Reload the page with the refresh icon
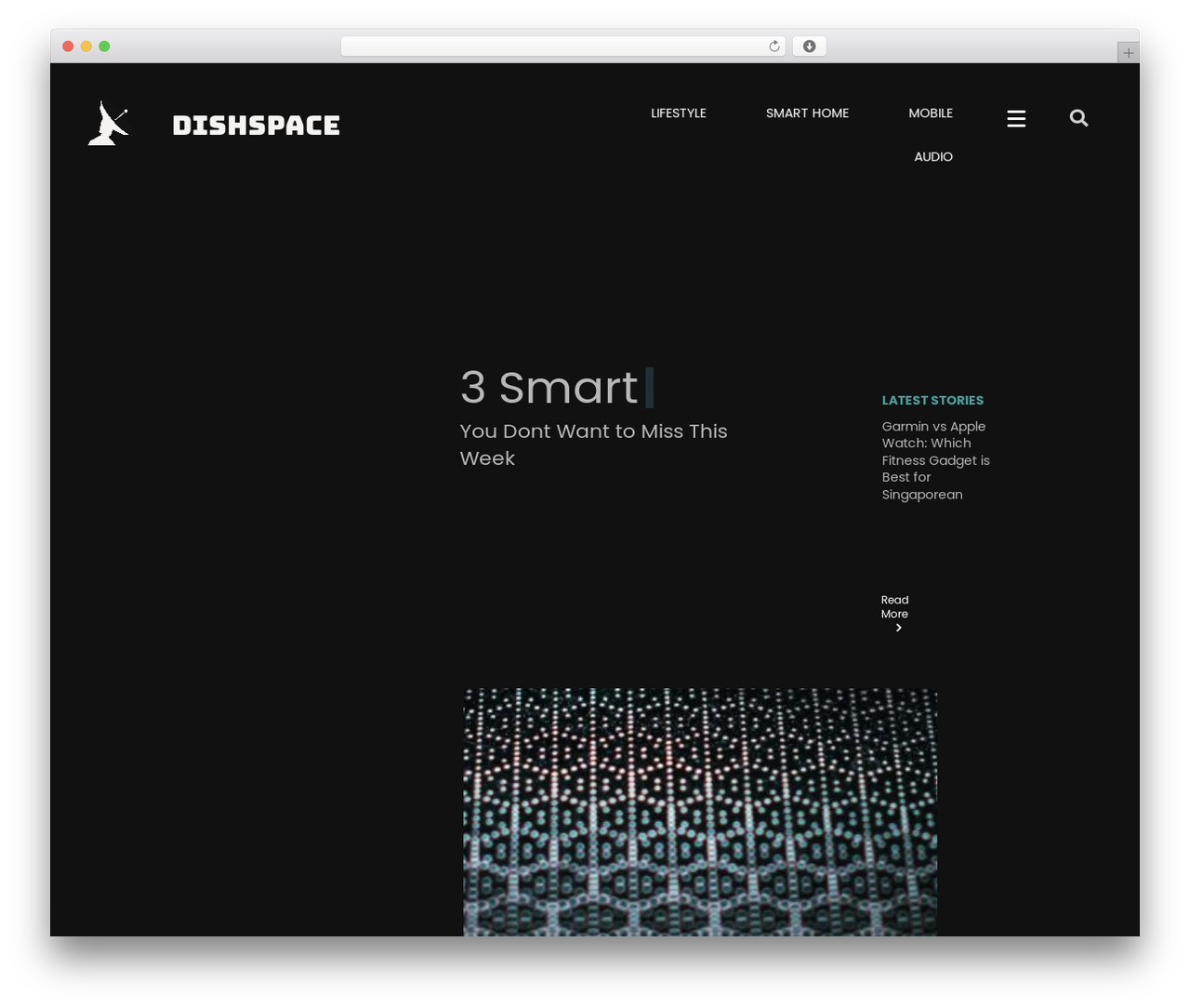The height and width of the screenshot is (1008, 1190). 774,46
